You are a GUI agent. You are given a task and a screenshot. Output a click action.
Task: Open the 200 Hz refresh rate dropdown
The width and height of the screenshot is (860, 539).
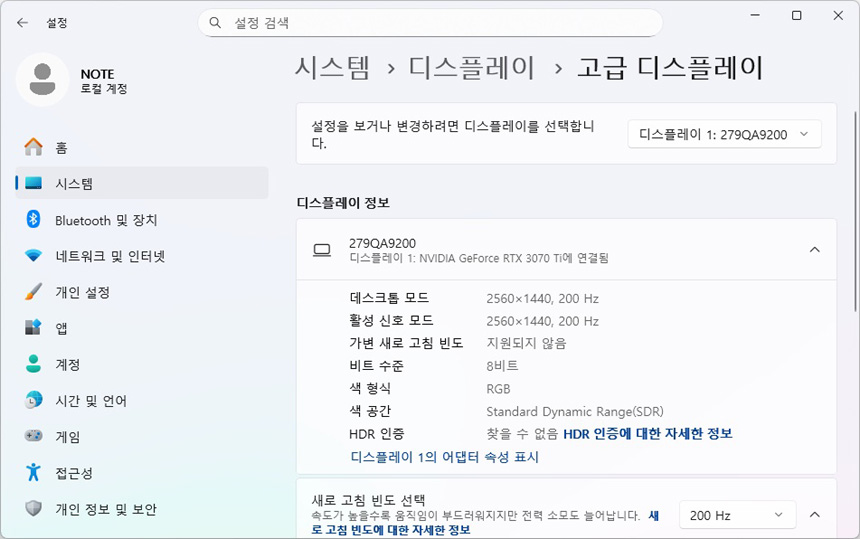point(737,515)
